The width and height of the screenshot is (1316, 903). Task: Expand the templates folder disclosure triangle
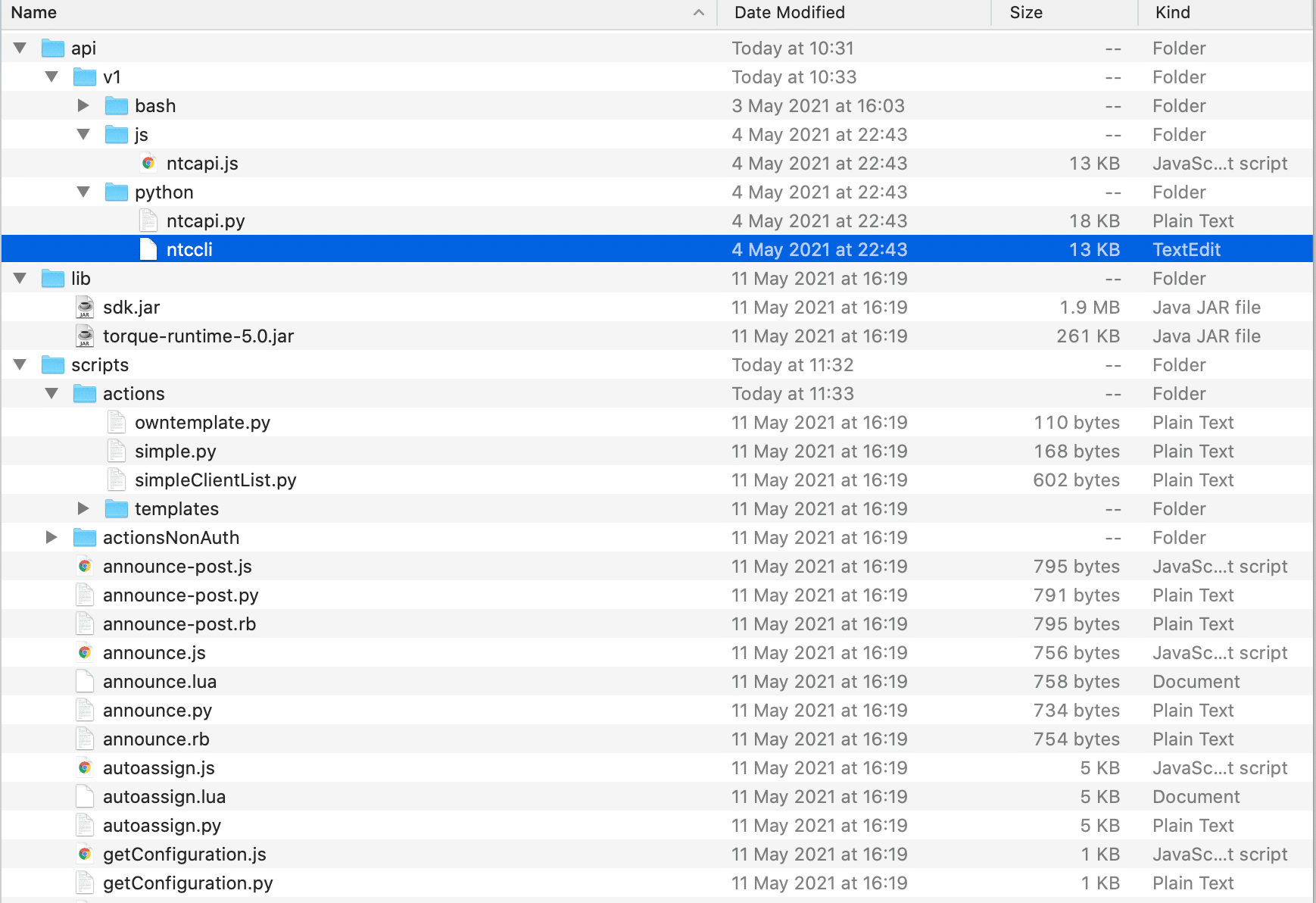pyautogui.click(x=84, y=509)
